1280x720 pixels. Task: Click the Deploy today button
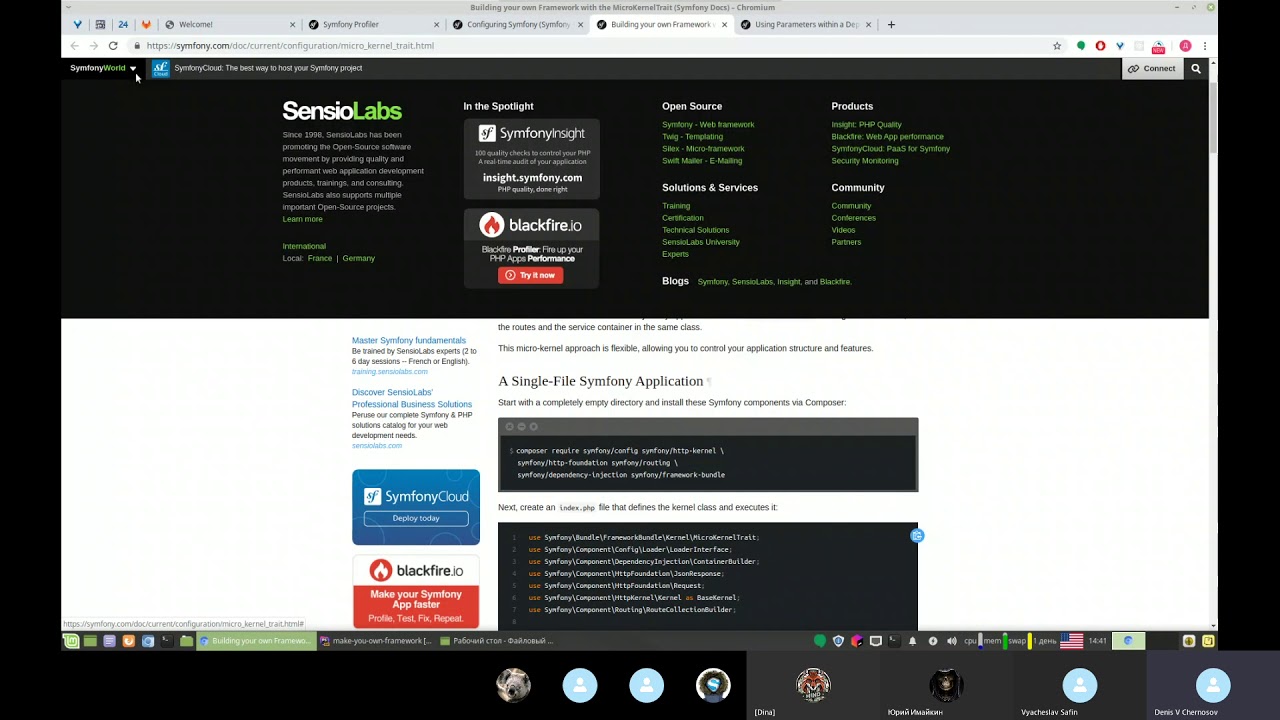click(416, 518)
